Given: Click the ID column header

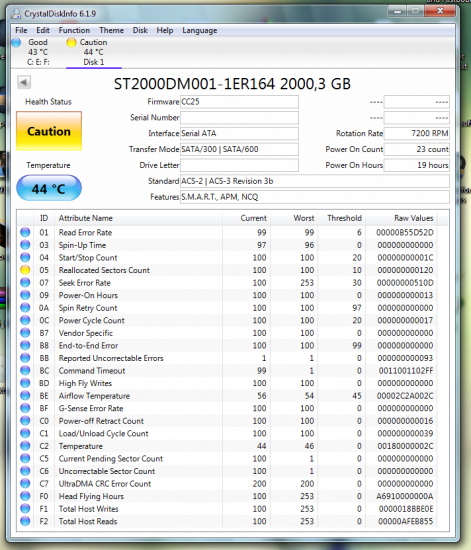Looking at the screenshot, I should pyautogui.click(x=44, y=218).
